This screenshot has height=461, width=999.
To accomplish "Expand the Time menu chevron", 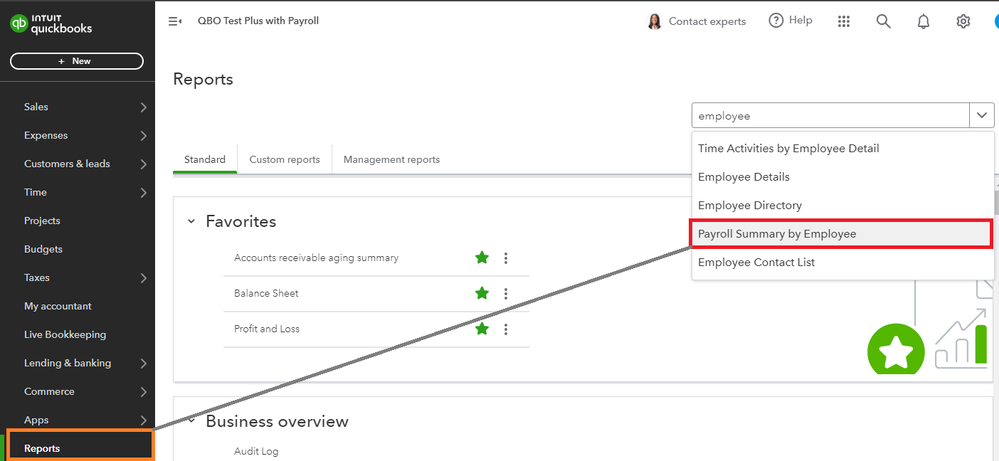I will pos(143,192).
